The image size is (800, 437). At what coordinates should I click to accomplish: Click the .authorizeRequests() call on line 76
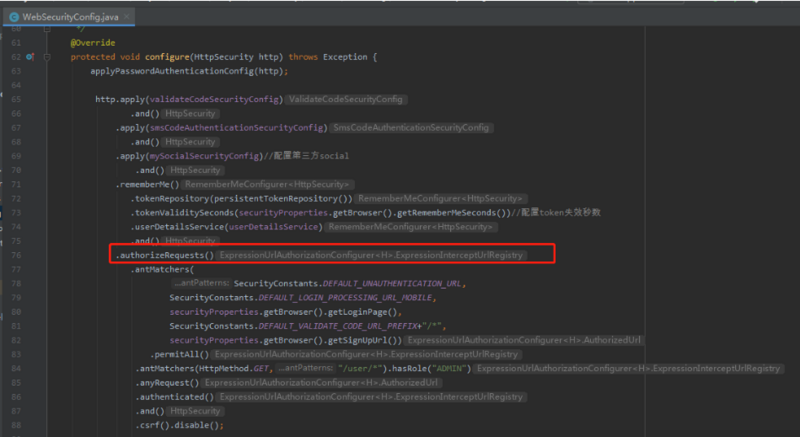coord(165,255)
